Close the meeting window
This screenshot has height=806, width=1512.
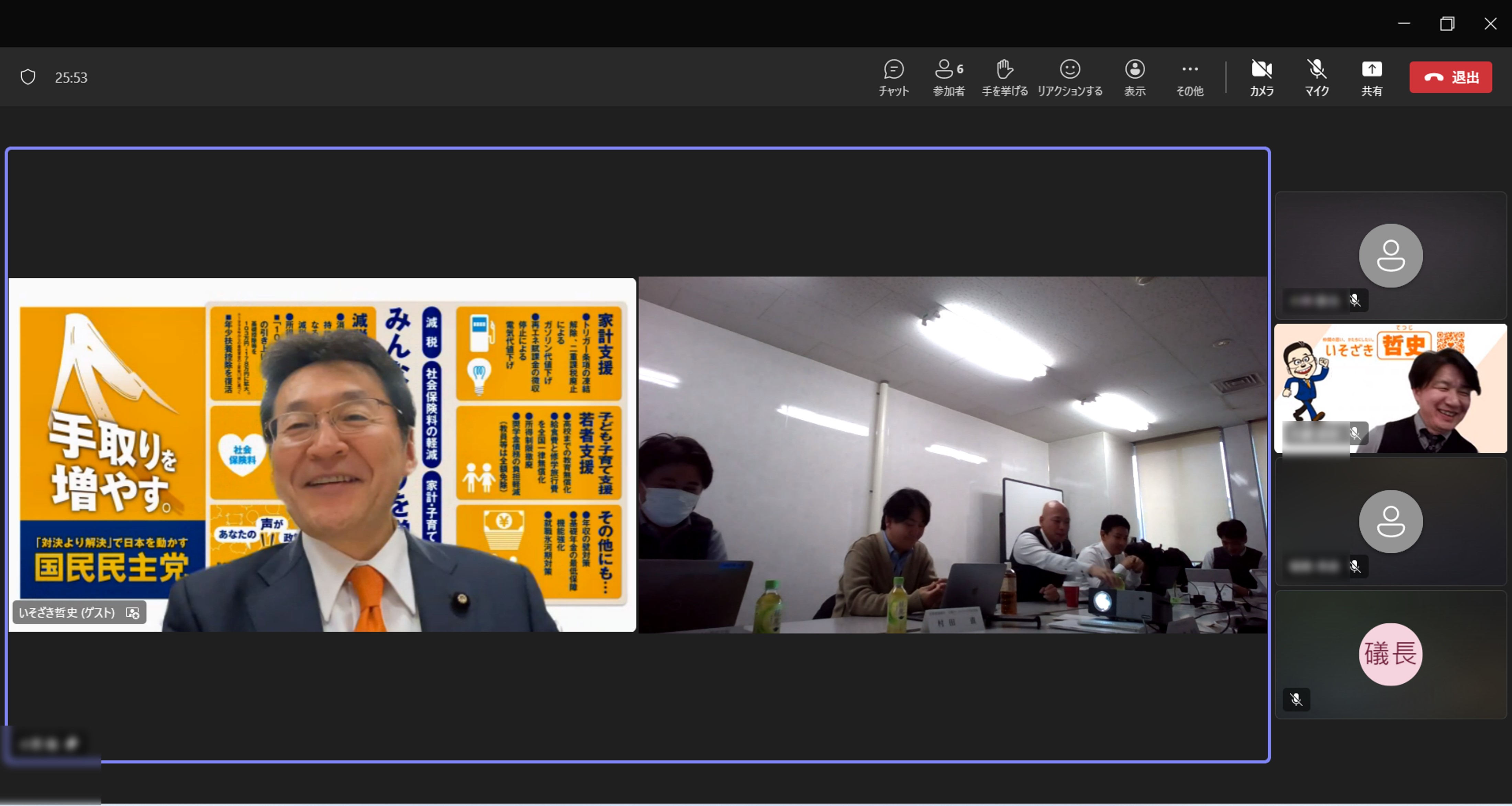1490,23
